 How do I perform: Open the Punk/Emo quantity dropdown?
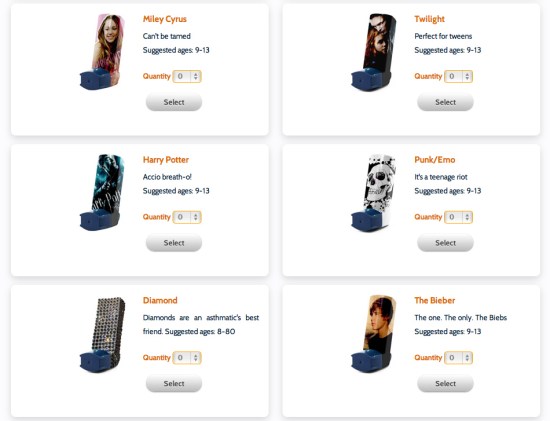(458, 217)
